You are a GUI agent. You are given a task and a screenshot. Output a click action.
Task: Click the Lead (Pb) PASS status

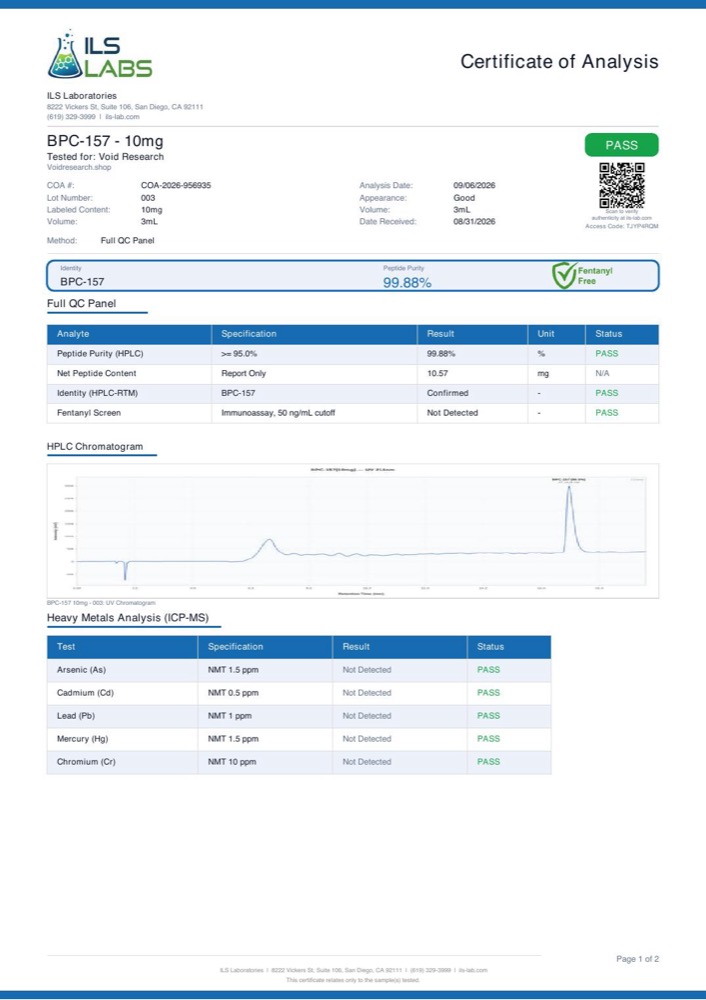tap(489, 716)
